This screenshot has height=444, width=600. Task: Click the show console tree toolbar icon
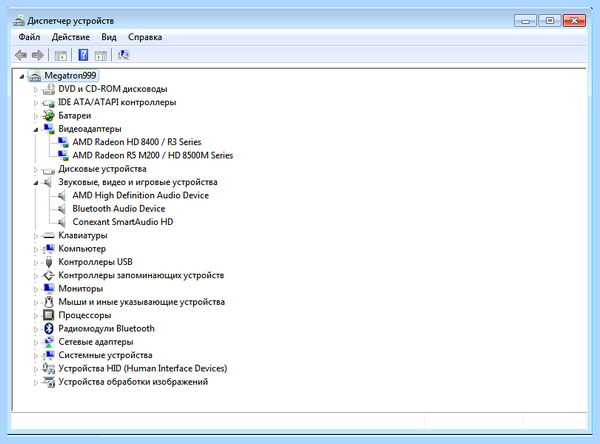60,56
